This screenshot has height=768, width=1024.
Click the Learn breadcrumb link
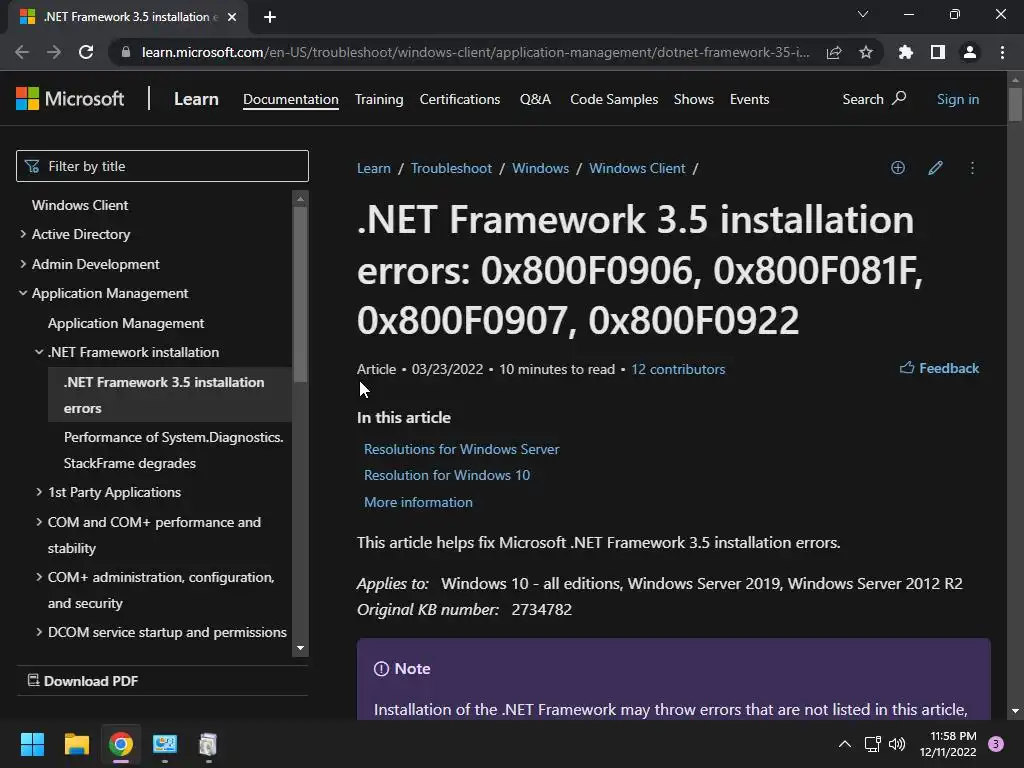point(374,168)
